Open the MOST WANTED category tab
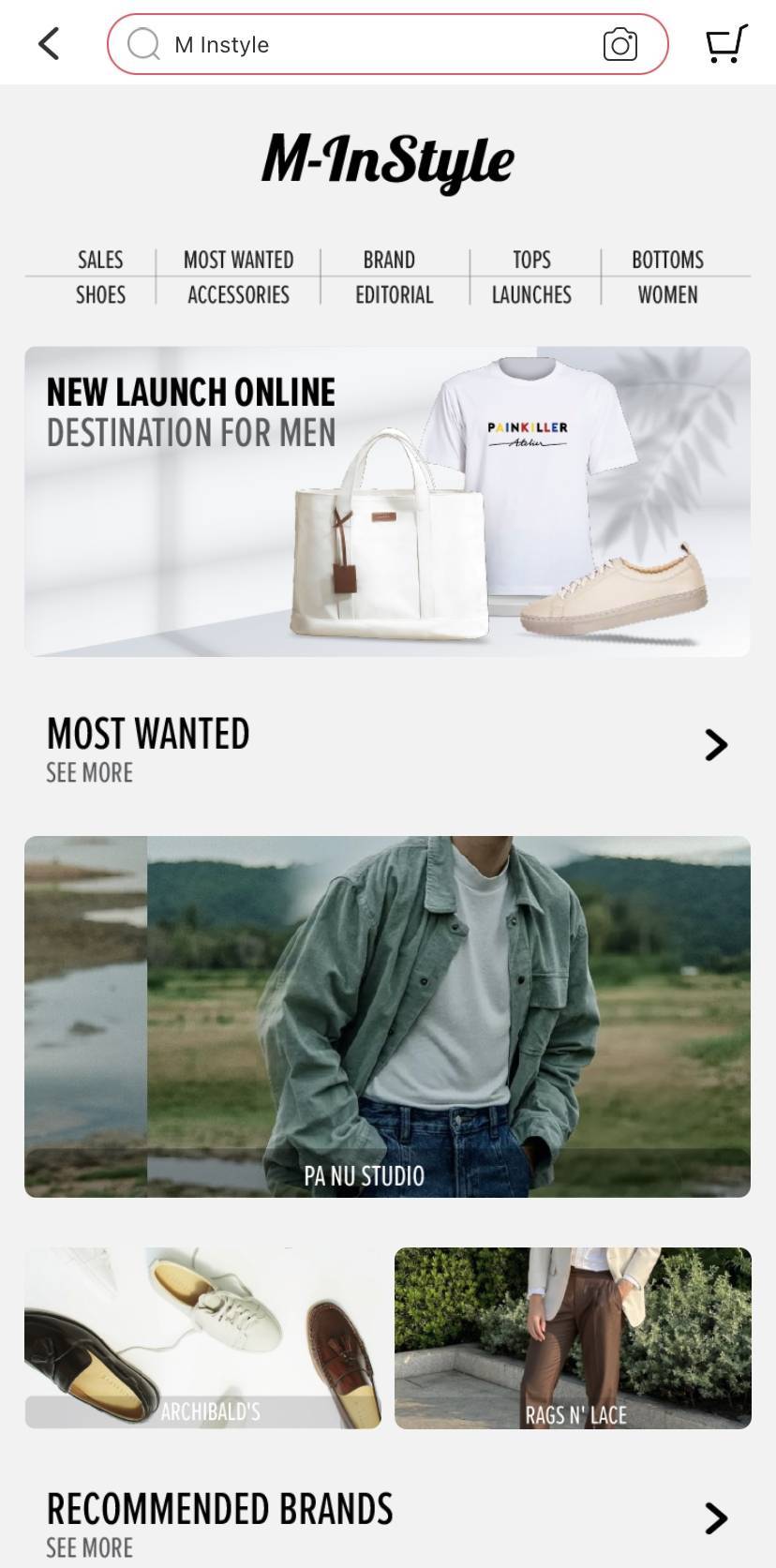Viewport: 776px width, 1568px height. [238, 260]
